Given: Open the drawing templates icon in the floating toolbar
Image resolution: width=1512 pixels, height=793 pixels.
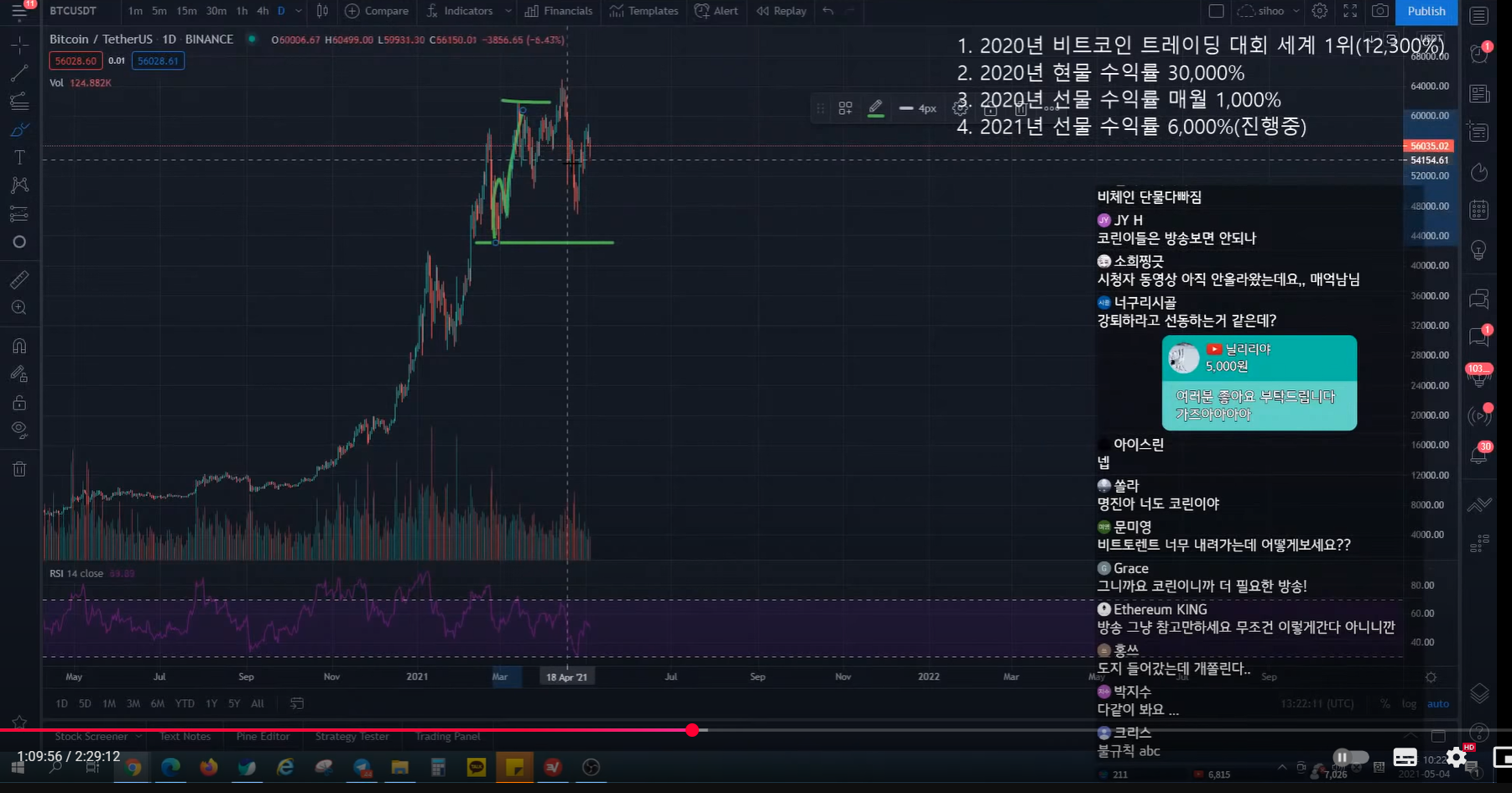Looking at the screenshot, I should [x=846, y=108].
